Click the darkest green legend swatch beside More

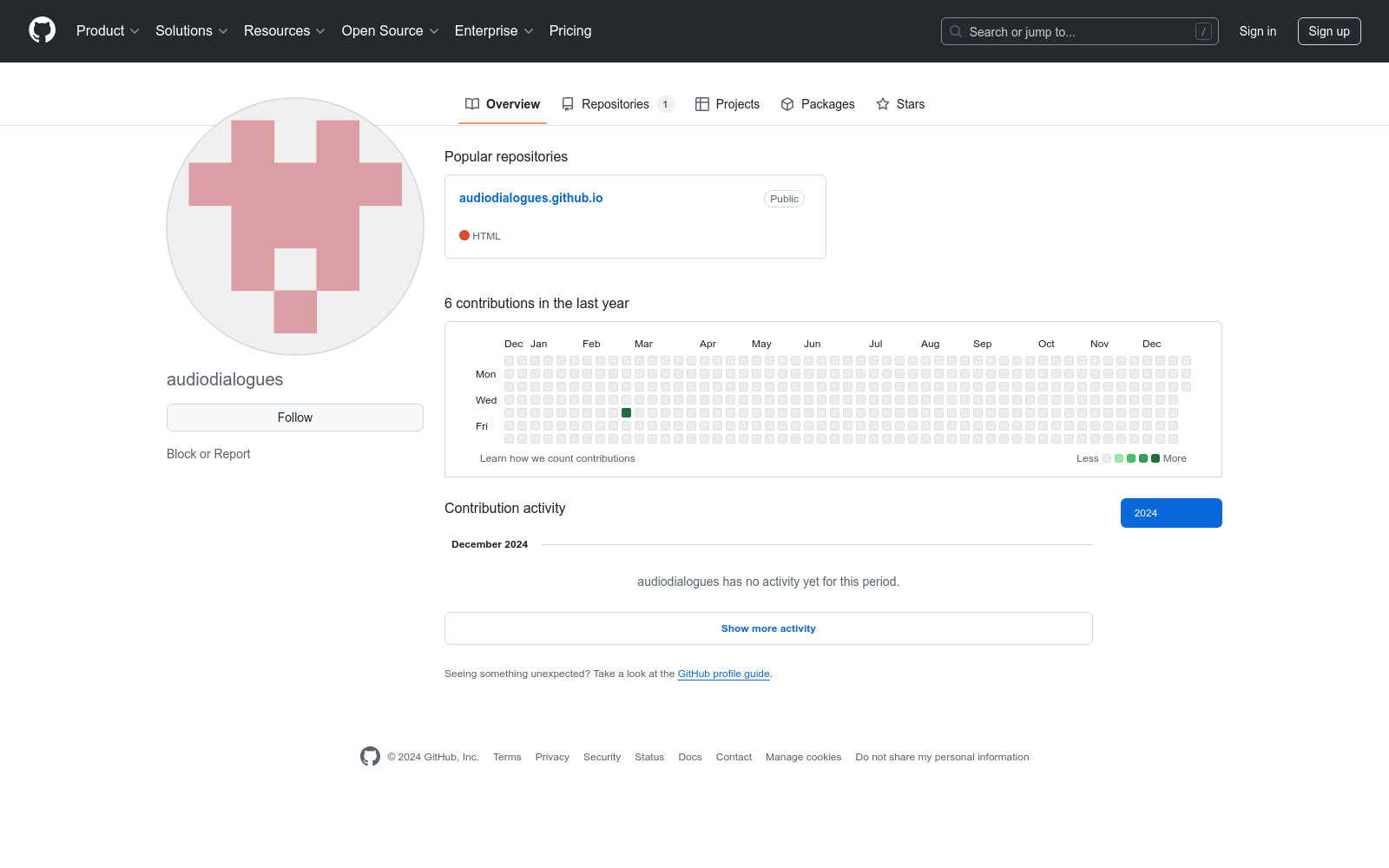coord(1155,458)
